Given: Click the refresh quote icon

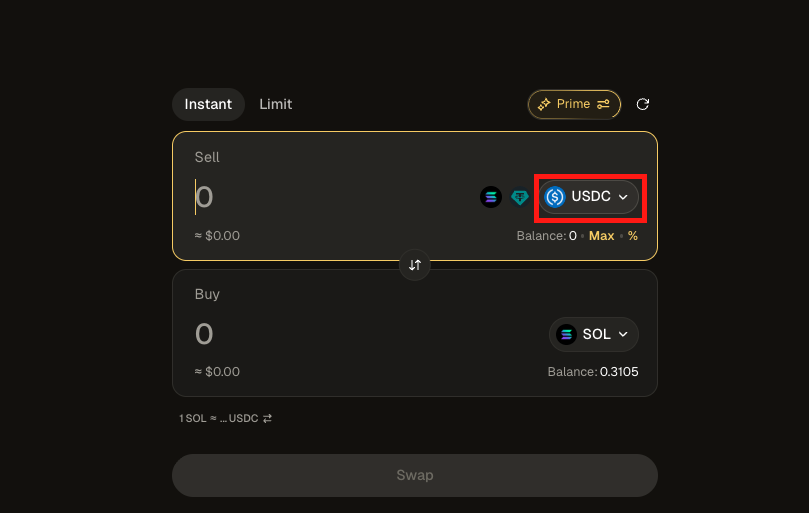Looking at the screenshot, I should (643, 104).
